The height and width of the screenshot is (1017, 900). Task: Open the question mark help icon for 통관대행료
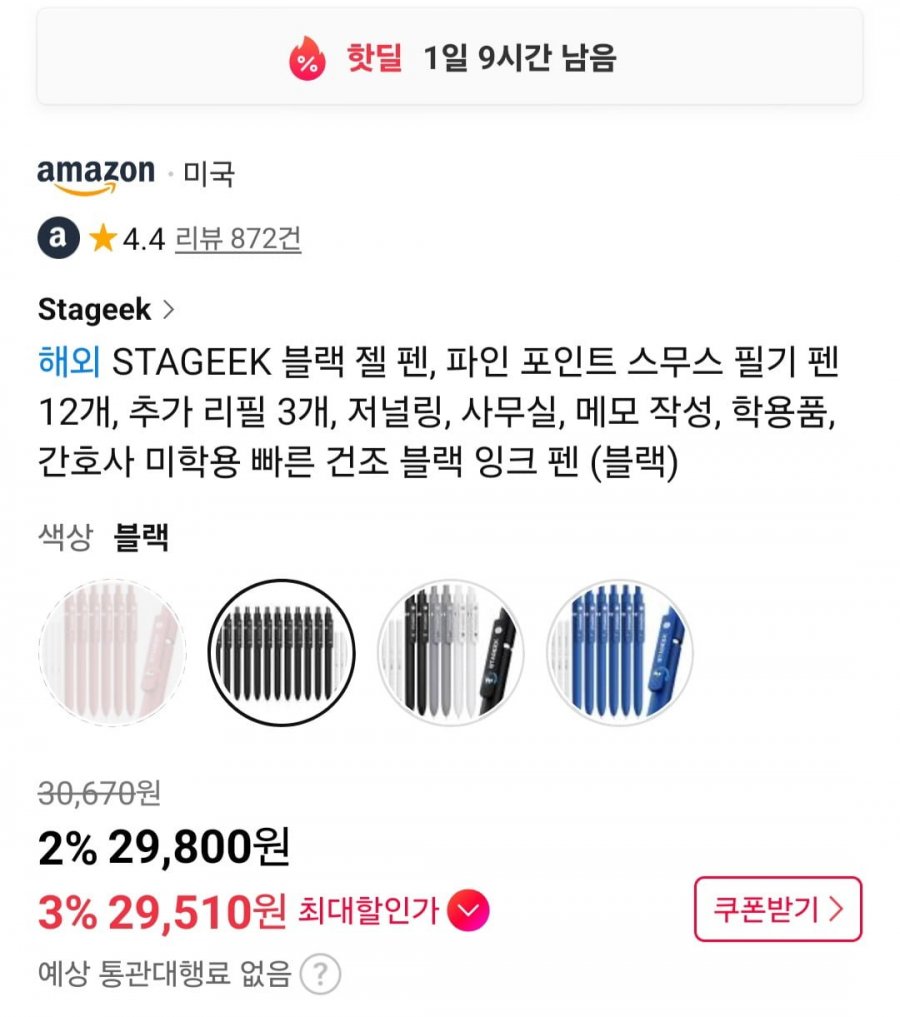pyautogui.click(x=320, y=974)
